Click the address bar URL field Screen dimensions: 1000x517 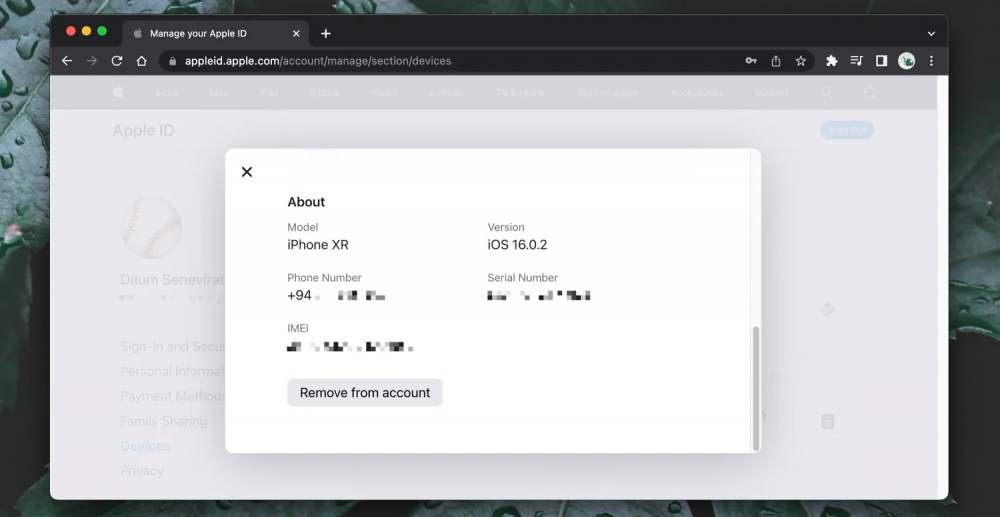[x=450, y=61]
